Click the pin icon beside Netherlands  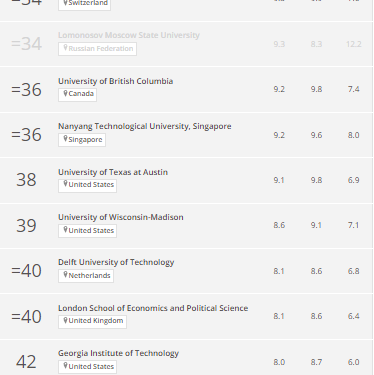[65, 275]
